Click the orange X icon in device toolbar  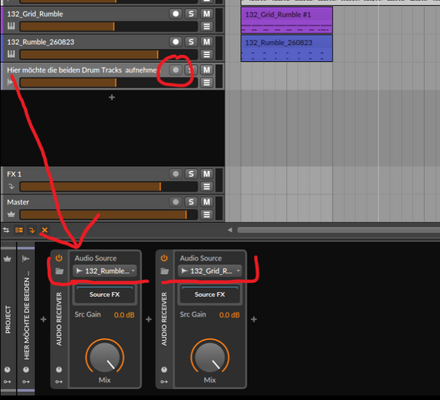(44, 230)
